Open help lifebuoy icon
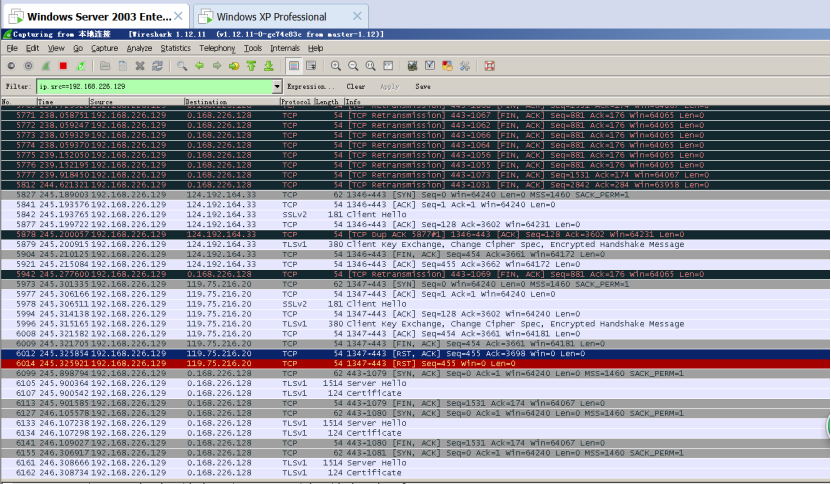831x484 pixels. point(490,66)
